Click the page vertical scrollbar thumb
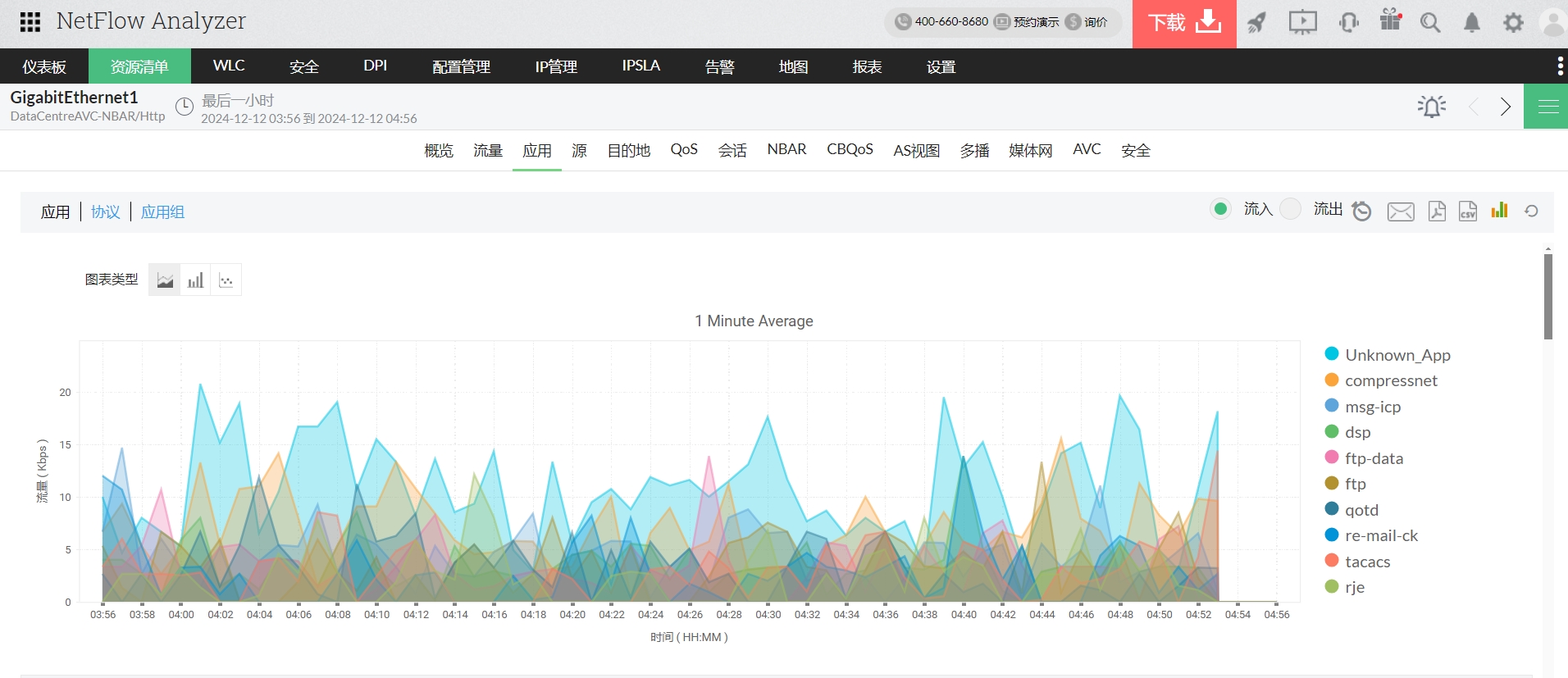This screenshot has height=678, width=1568. (1547, 295)
